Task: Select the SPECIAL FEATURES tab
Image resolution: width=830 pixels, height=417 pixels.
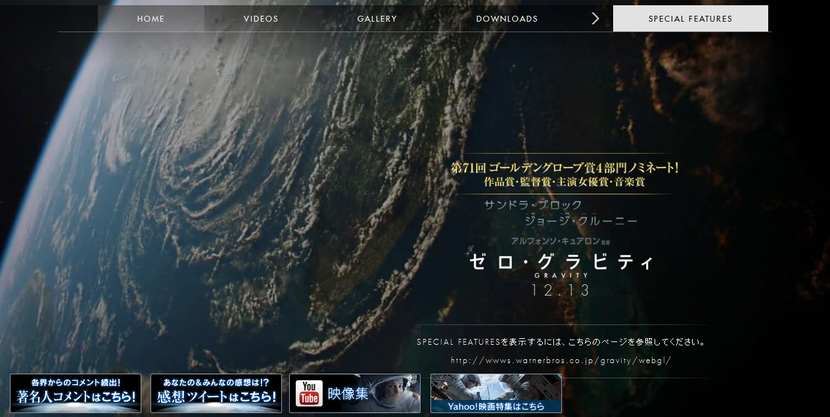Action: [x=690, y=19]
